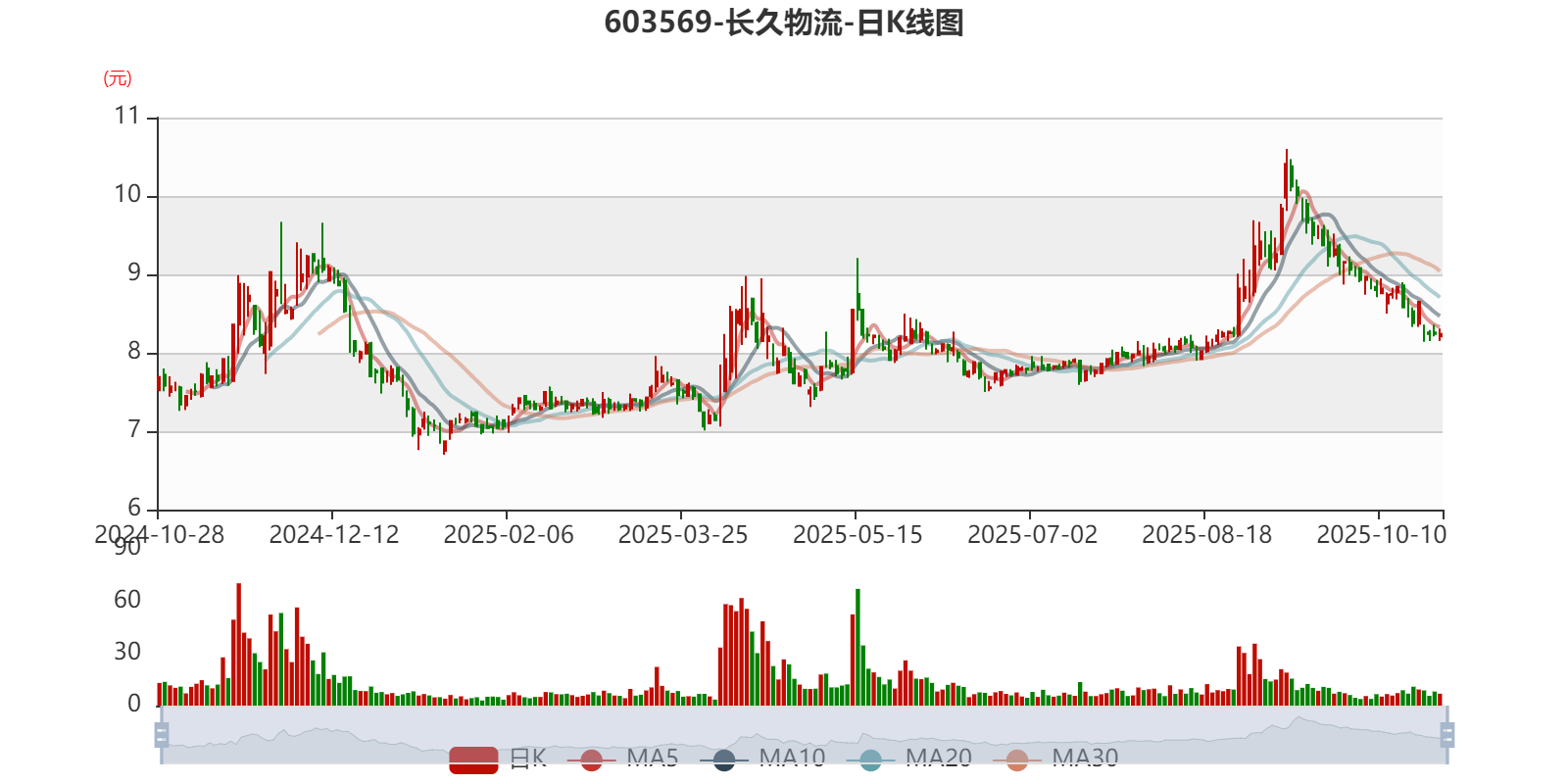
Task: Click the 2024-10-28 date label
Action: point(159,535)
